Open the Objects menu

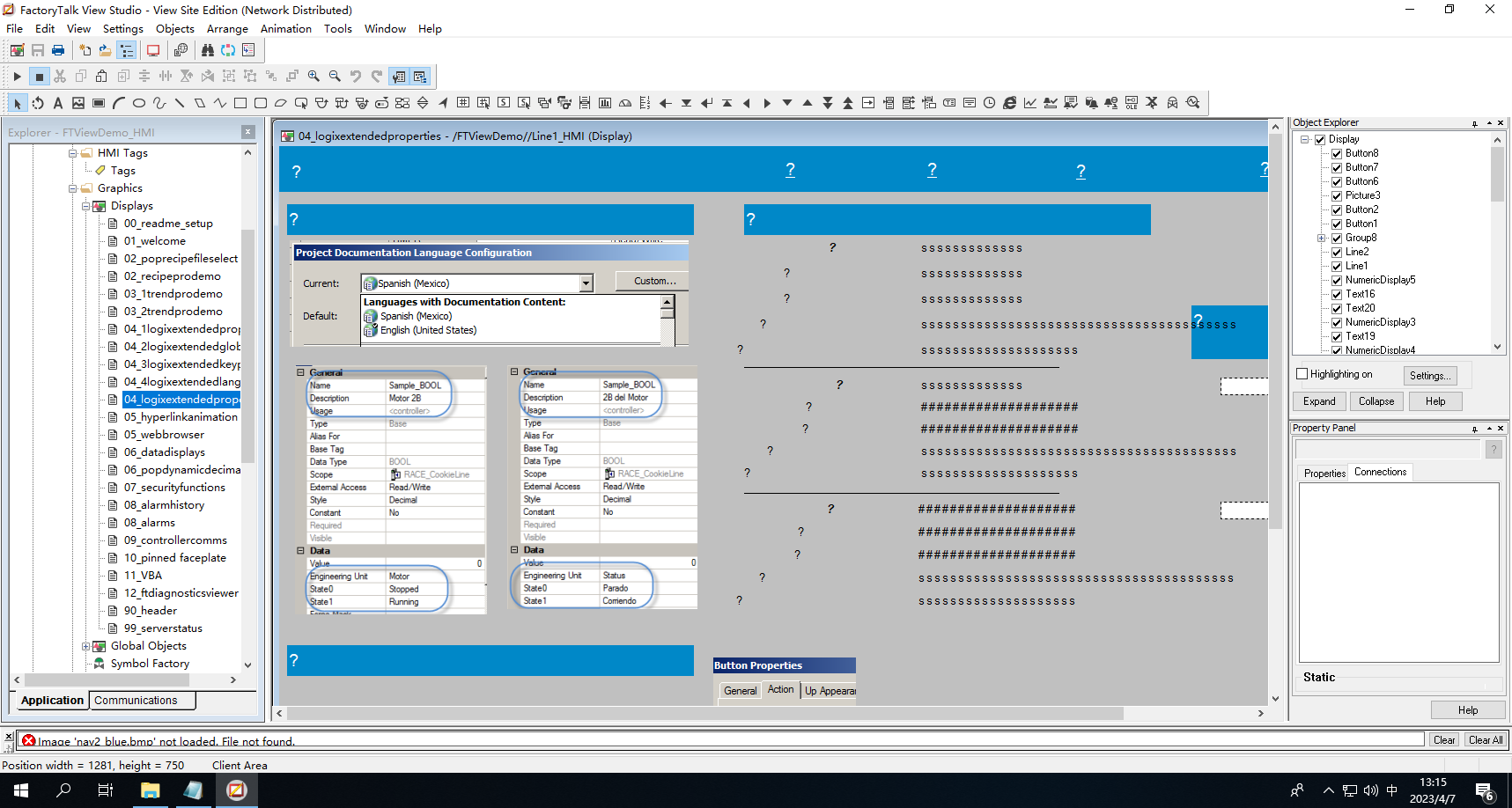tap(175, 29)
